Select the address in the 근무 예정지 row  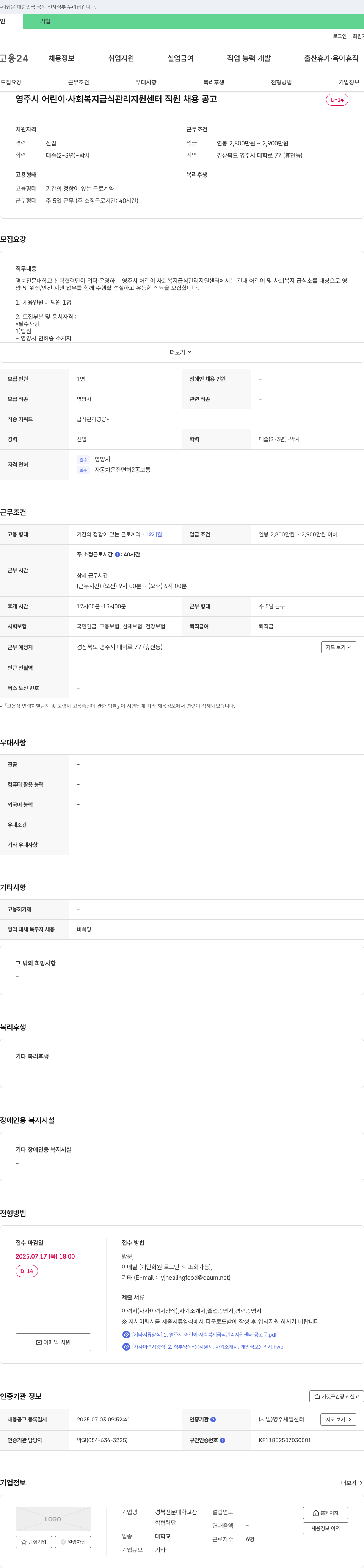(119, 647)
